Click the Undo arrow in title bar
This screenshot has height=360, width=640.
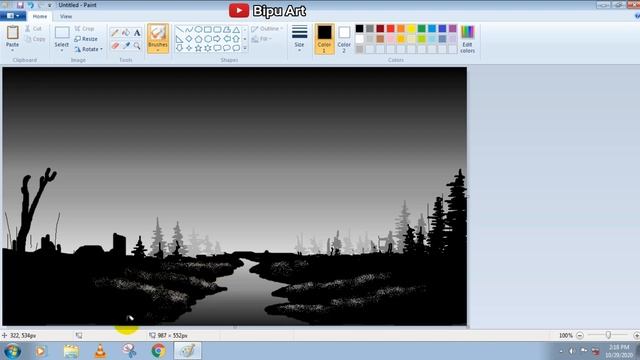(x=30, y=5)
